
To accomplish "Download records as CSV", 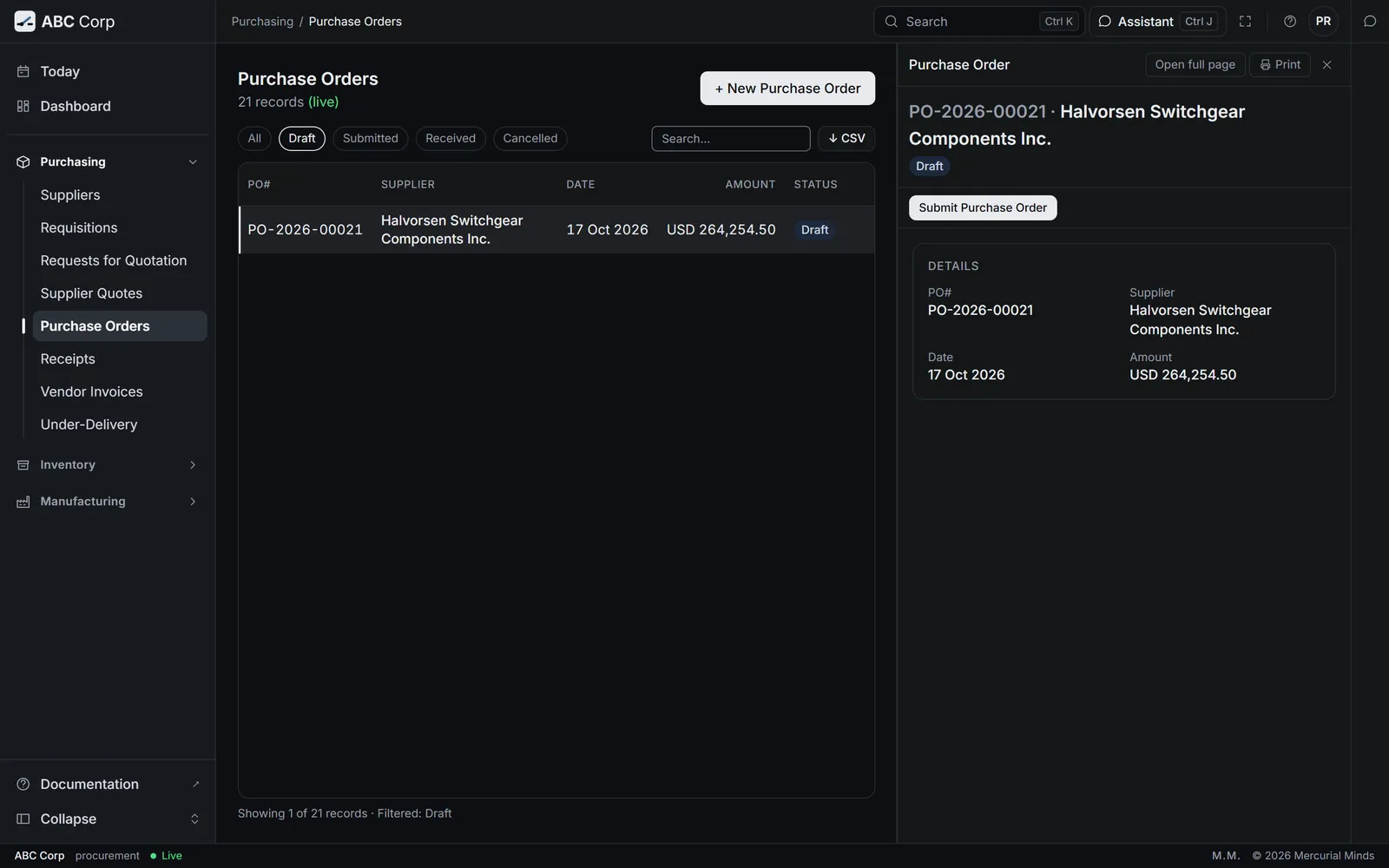I will point(846,139).
